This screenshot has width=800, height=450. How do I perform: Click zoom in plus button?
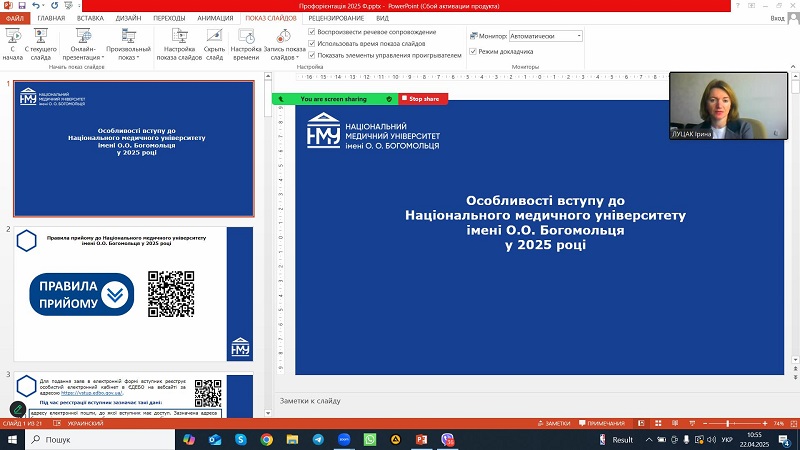coord(765,423)
